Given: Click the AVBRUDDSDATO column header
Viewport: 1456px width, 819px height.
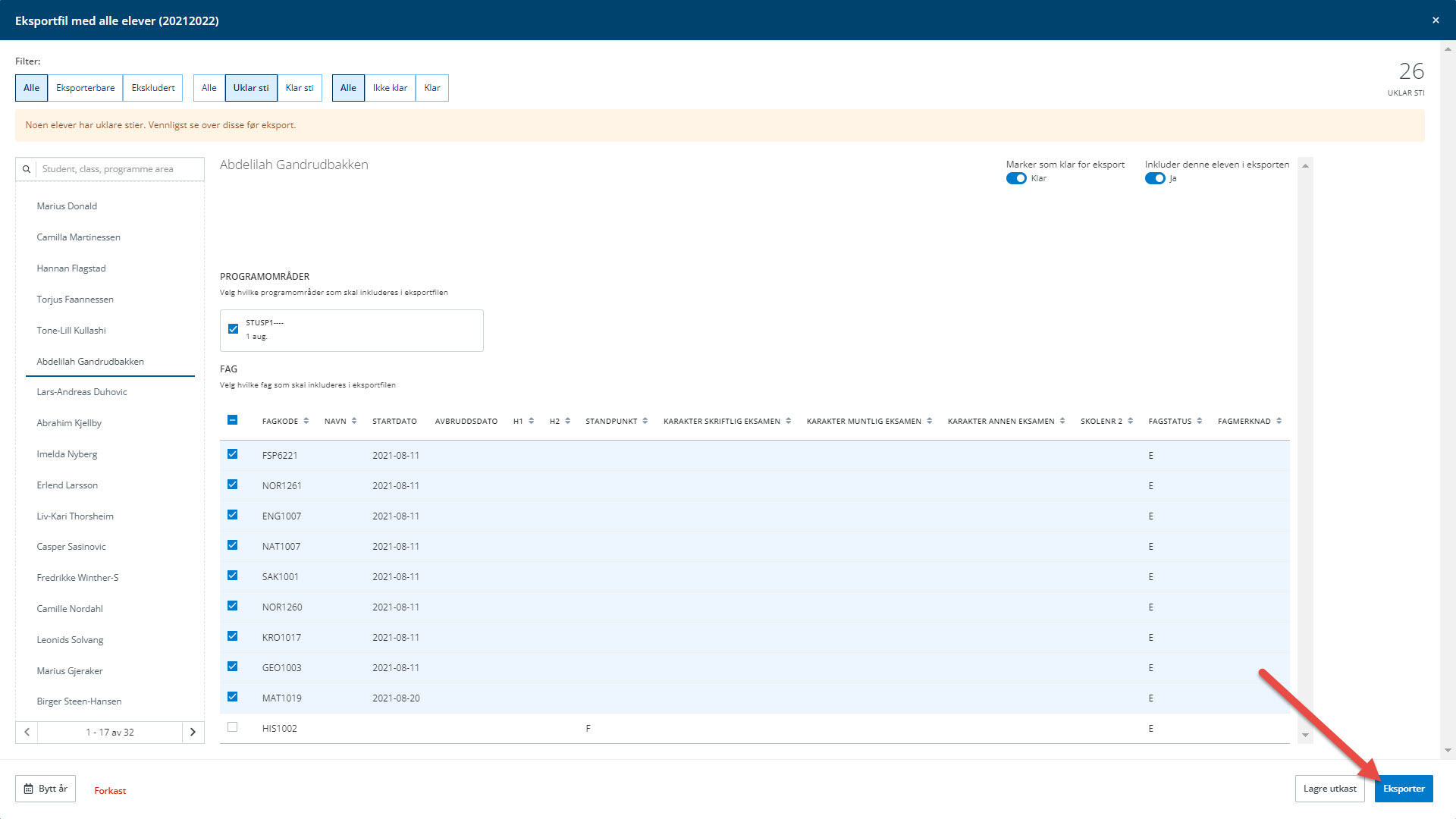Looking at the screenshot, I should point(466,421).
